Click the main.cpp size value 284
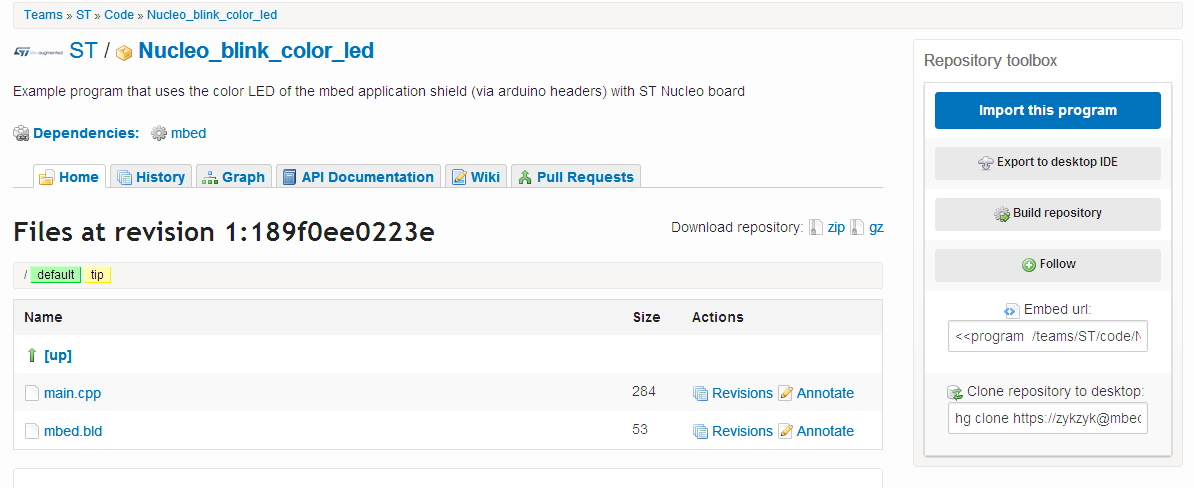 pyautogui.click(x=643, y=391)
